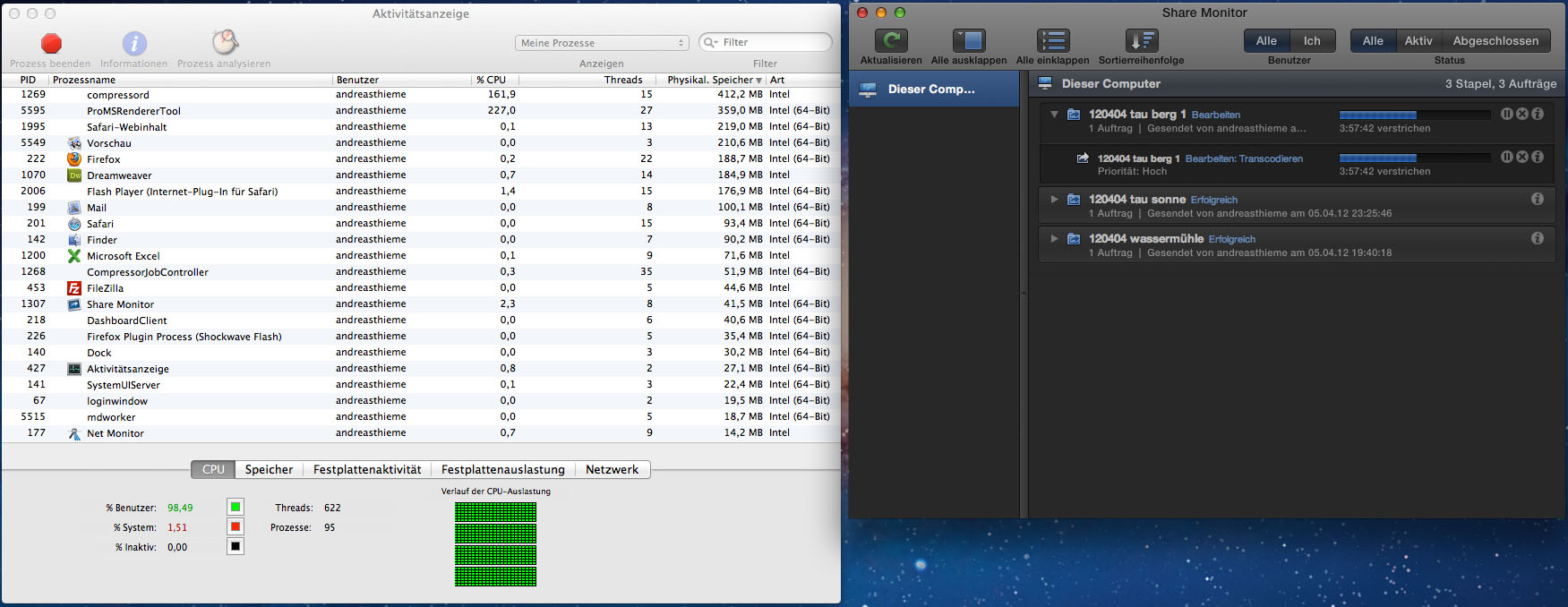This screenshot has width=1568, height=607.
Task: Click Alle einklappen icon in Share Monitor
Action: pyautogui.click(x=1053, y=40)
